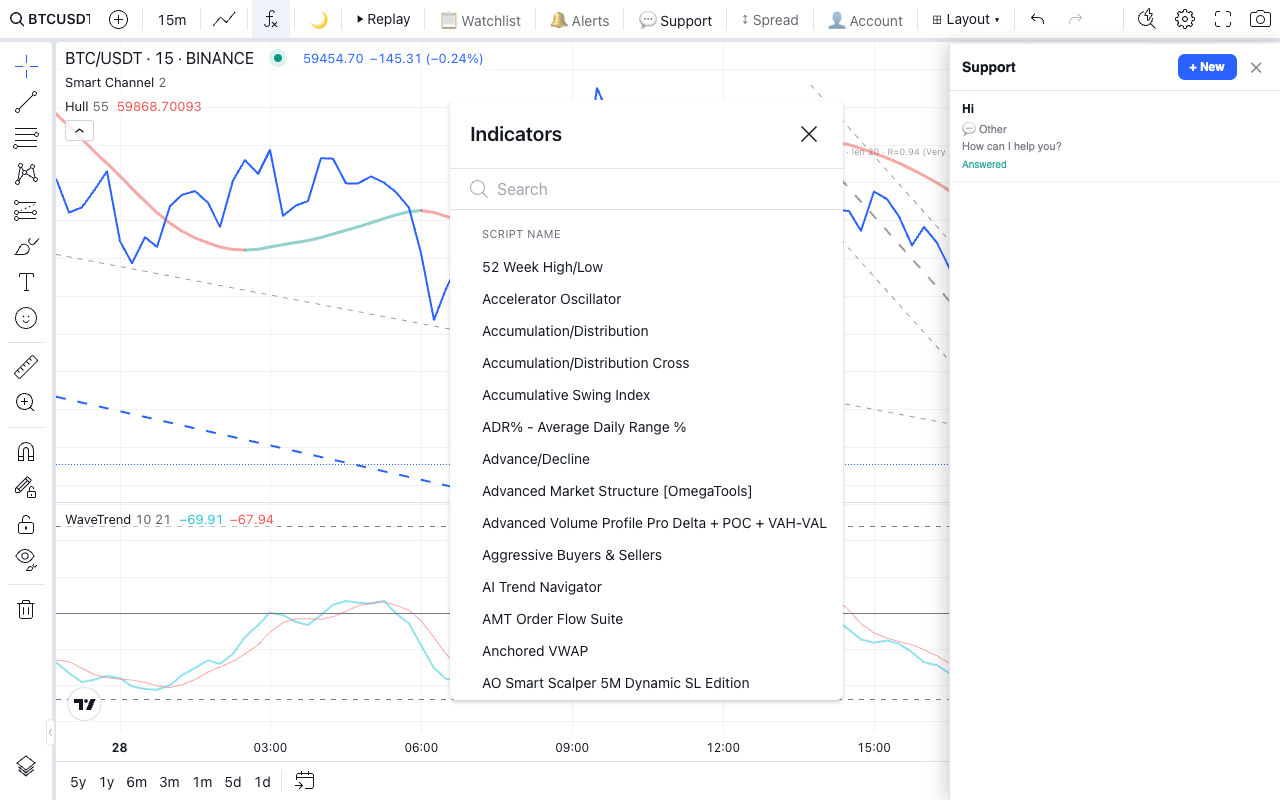Remove drawings with the trash icon
The image size is (1280, 800).
26,609
